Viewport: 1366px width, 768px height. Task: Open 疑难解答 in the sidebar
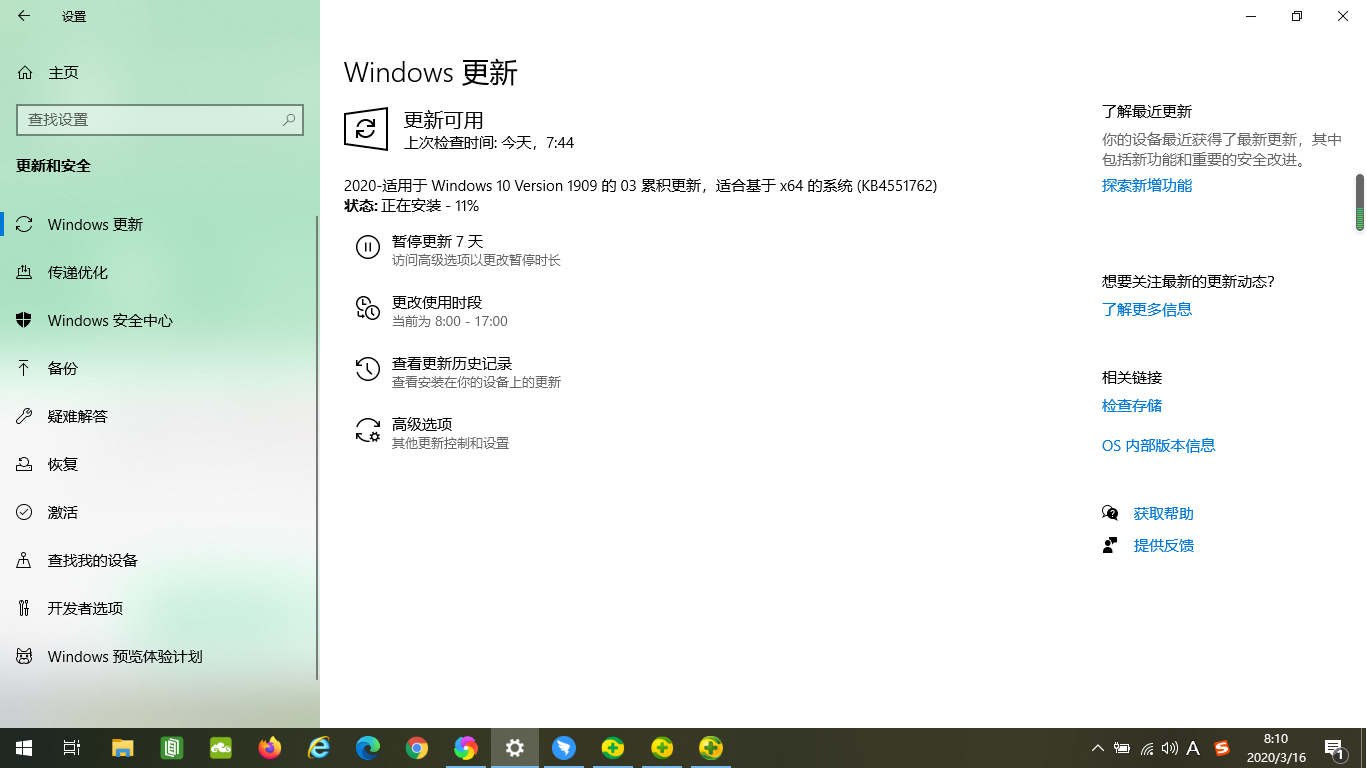[160, 416]
